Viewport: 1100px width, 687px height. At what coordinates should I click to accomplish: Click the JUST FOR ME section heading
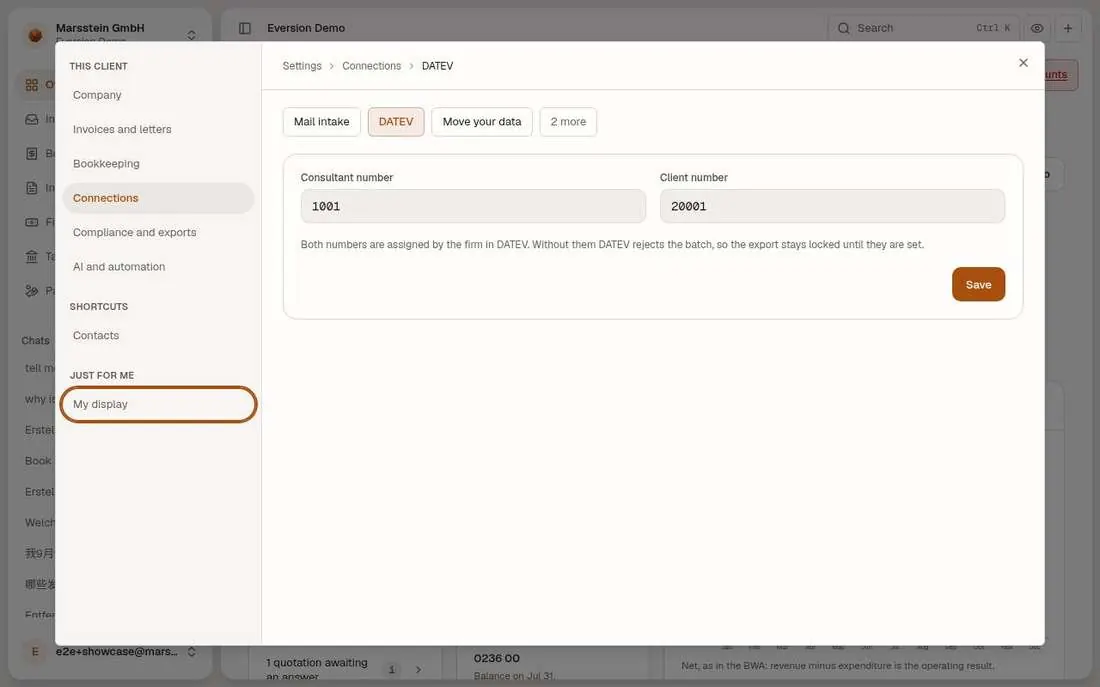[x=102, y=375]
